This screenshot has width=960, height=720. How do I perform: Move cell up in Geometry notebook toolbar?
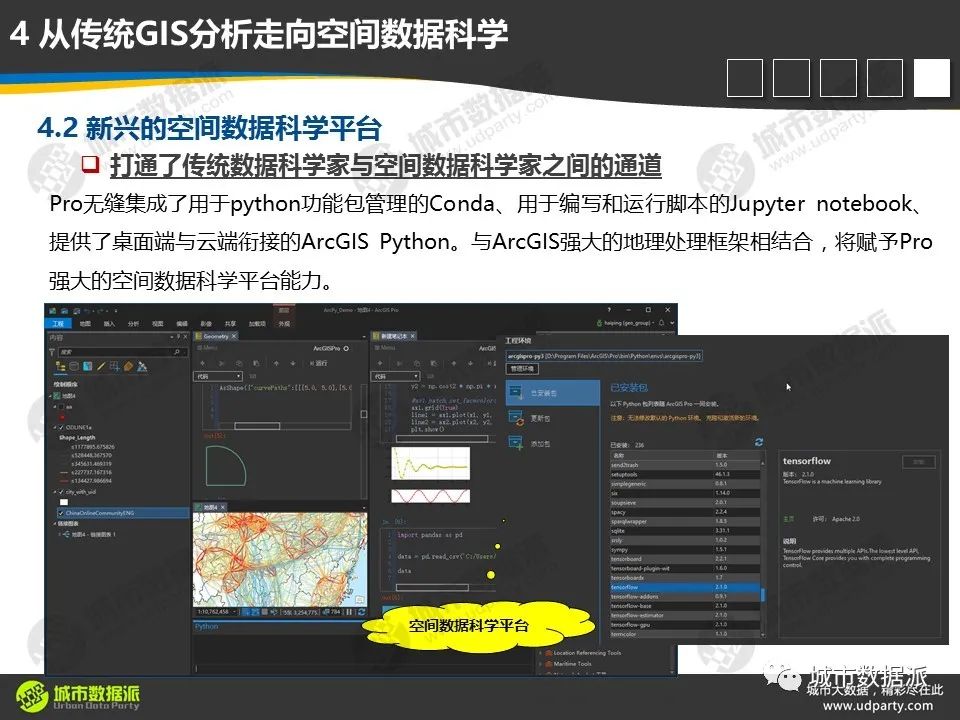click(276, 364)
